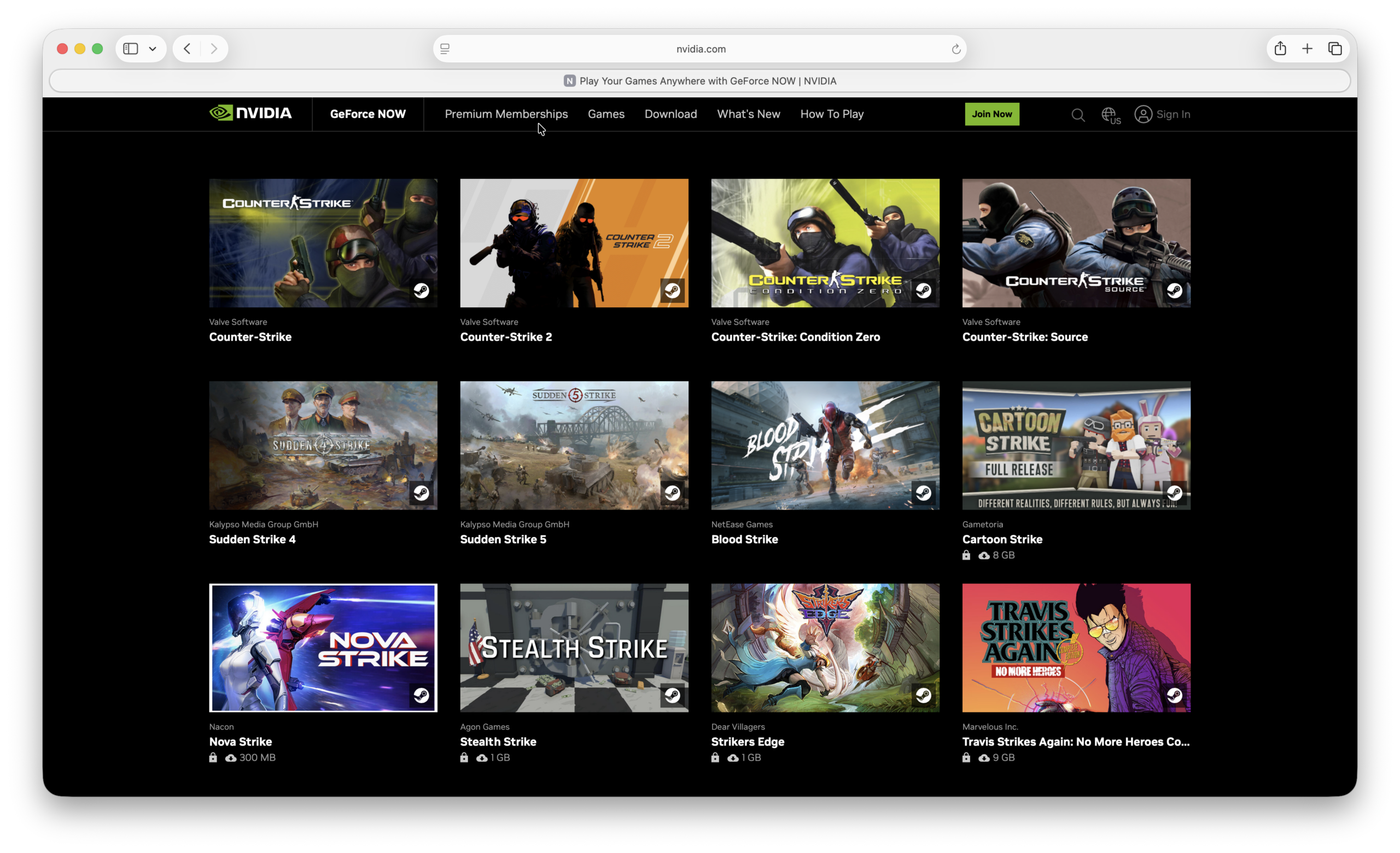
Task: Click cloud download icon under Strikers Edge
Action: [x=733, y=758]
